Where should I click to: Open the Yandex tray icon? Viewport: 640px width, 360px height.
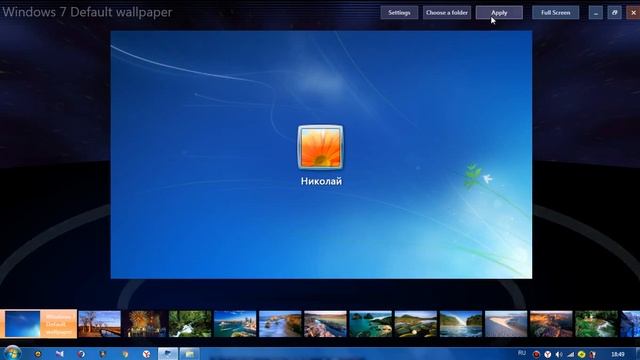pyautogui.click(x=548, y=354)
